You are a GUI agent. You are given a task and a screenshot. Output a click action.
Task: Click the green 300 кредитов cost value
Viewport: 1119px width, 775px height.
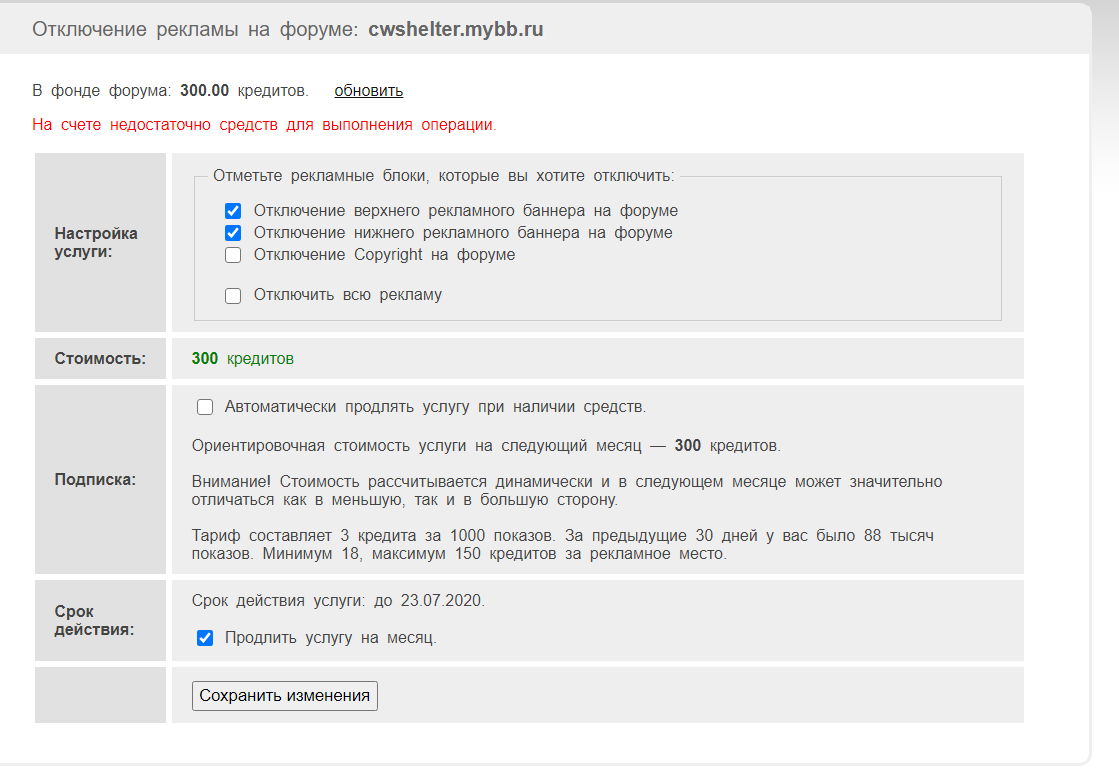[x=243, y=358]
